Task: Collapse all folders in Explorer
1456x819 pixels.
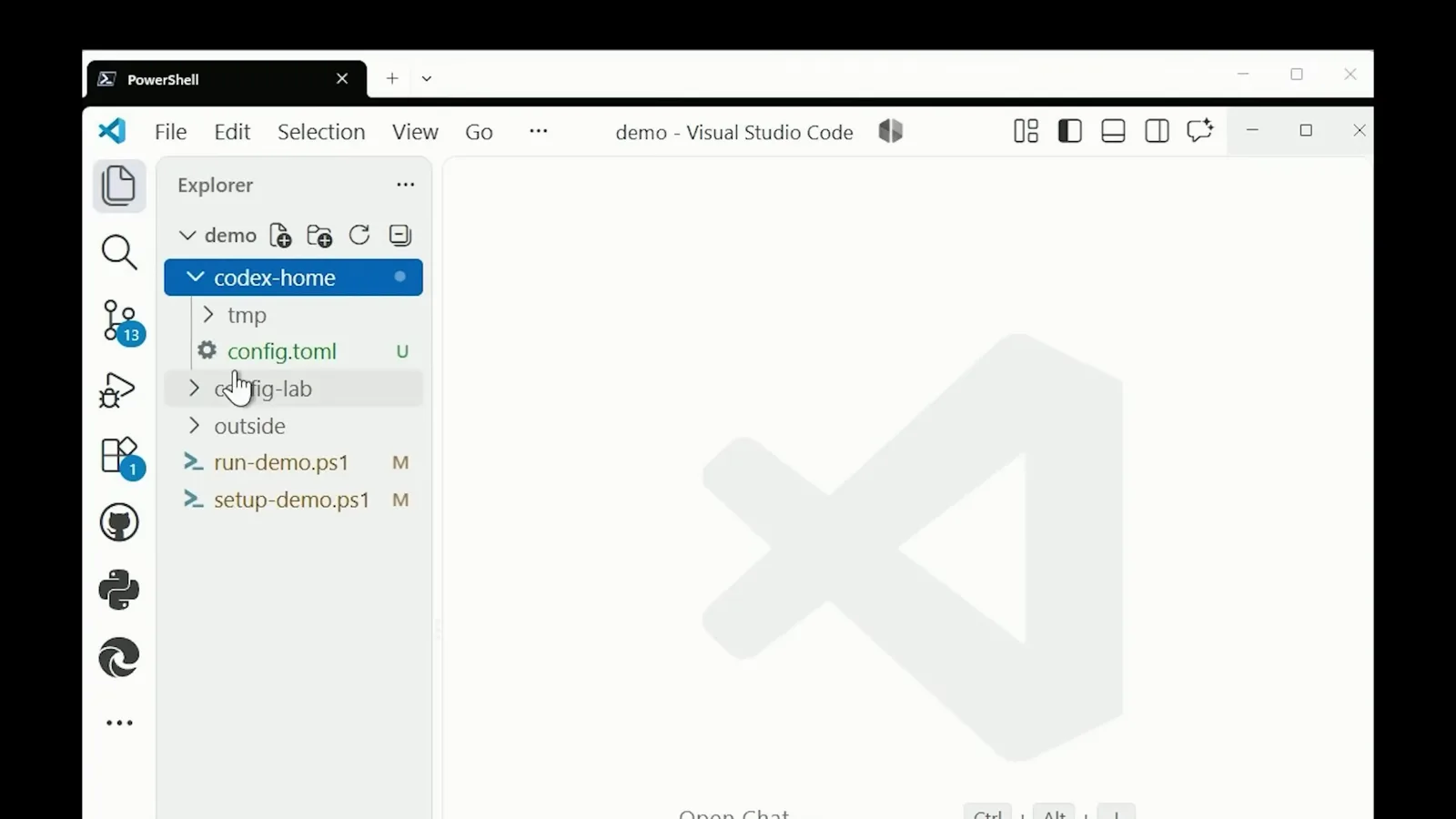Action: tap(400, 236)
